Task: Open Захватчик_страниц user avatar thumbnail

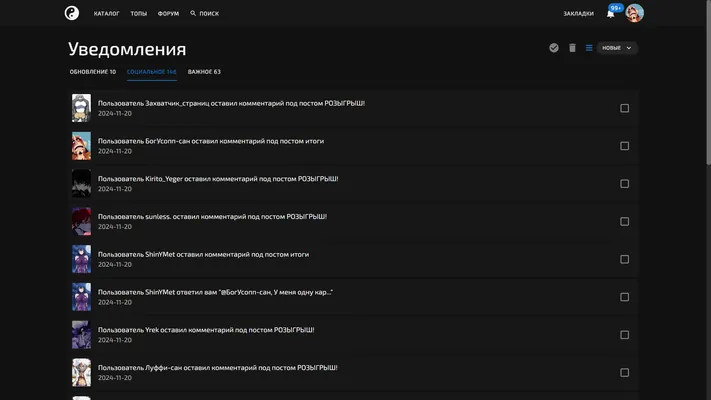Action: (81, 108)
